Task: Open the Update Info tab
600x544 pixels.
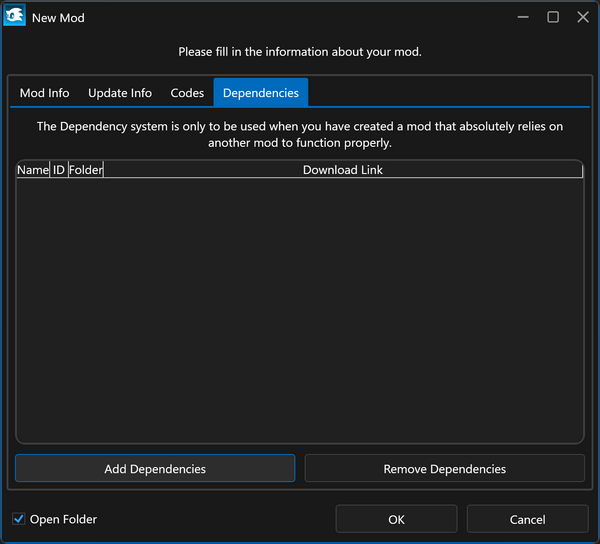Action: 120,93
